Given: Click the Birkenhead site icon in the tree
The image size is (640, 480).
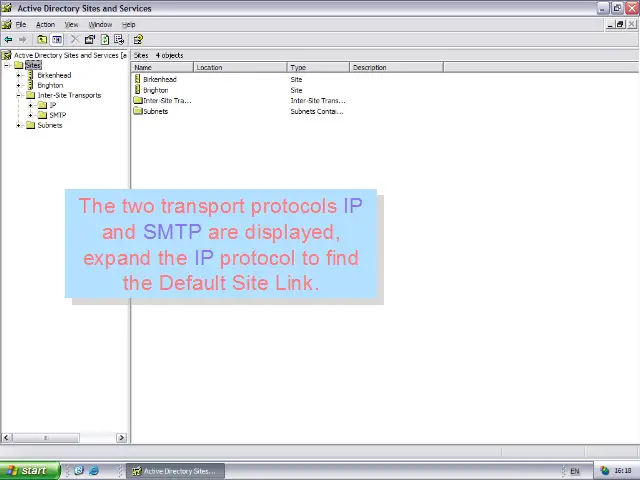Looking at the screenshot, I should [30, 75].
